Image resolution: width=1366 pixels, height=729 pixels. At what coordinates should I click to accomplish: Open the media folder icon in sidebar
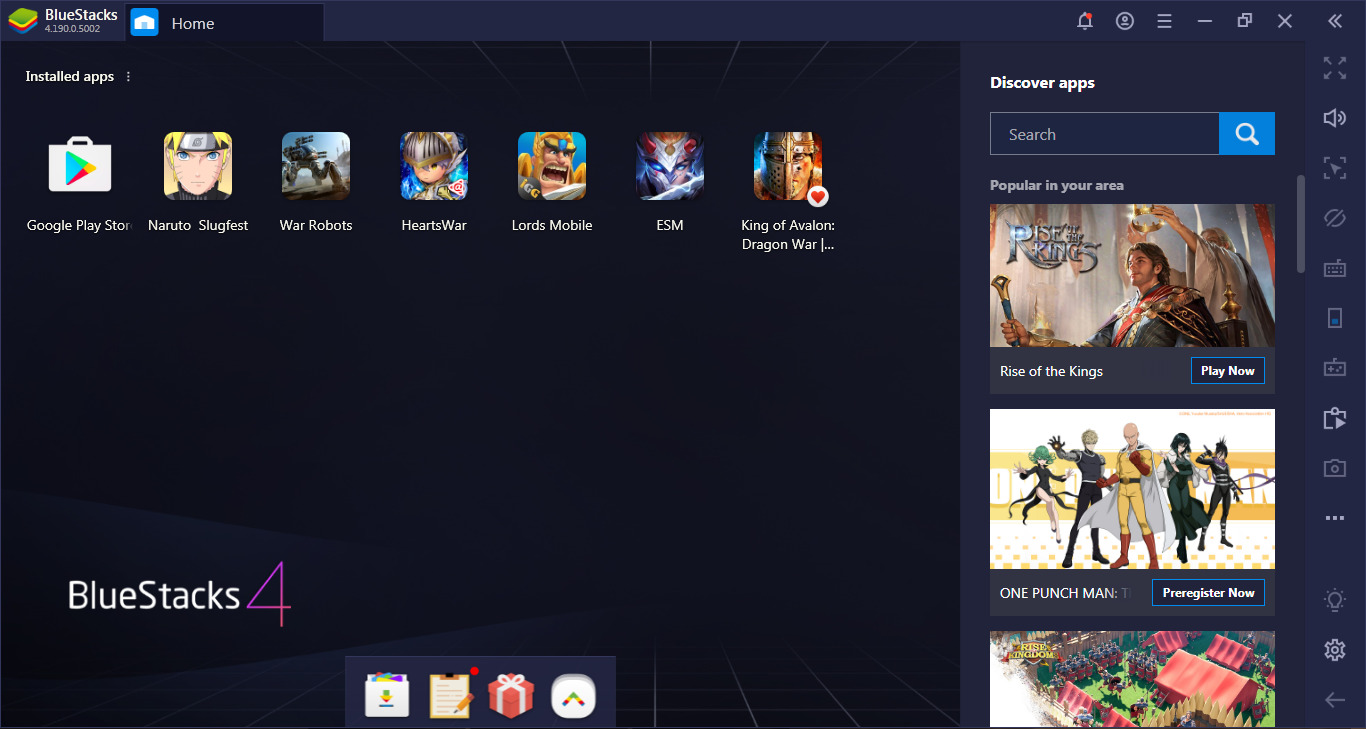coord(1335,418)
